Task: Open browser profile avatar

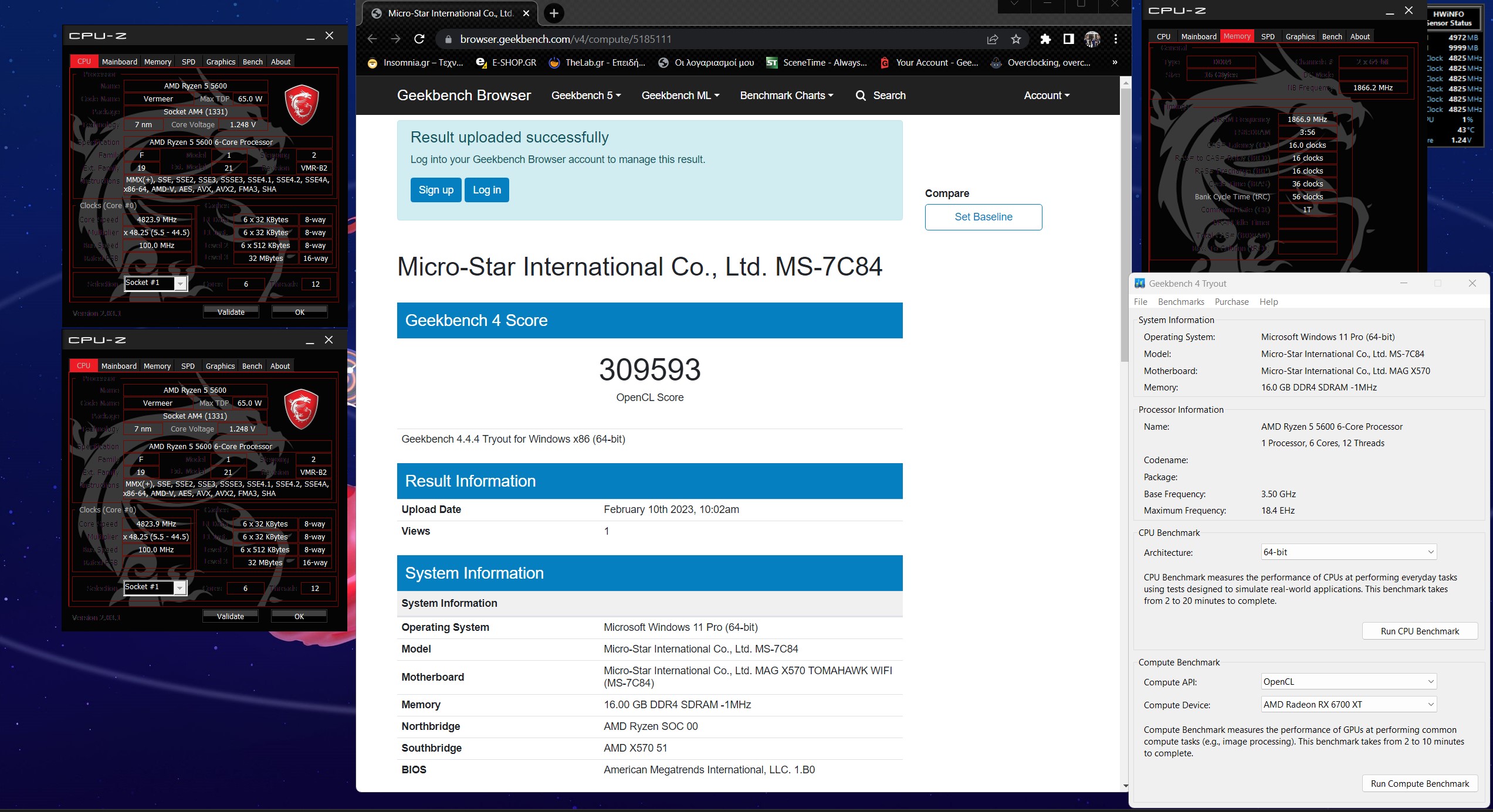Action: pos(1092,39)
